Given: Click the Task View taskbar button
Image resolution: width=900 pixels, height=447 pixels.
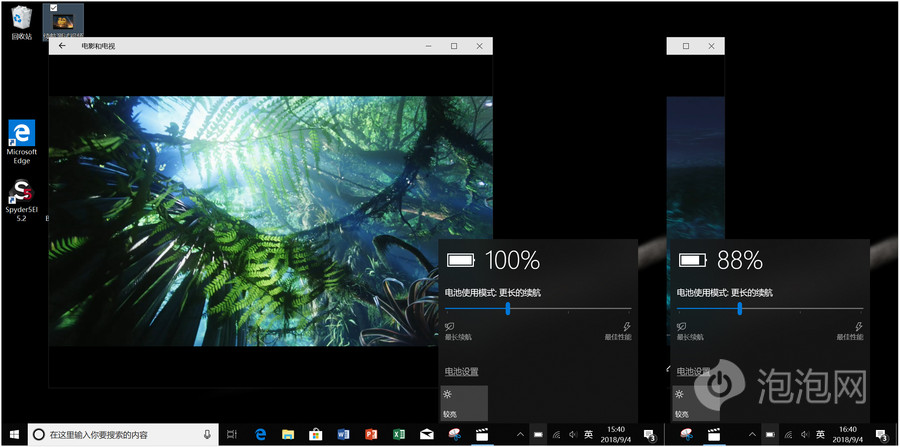Looking at the screenshot, I should (232, 435).
